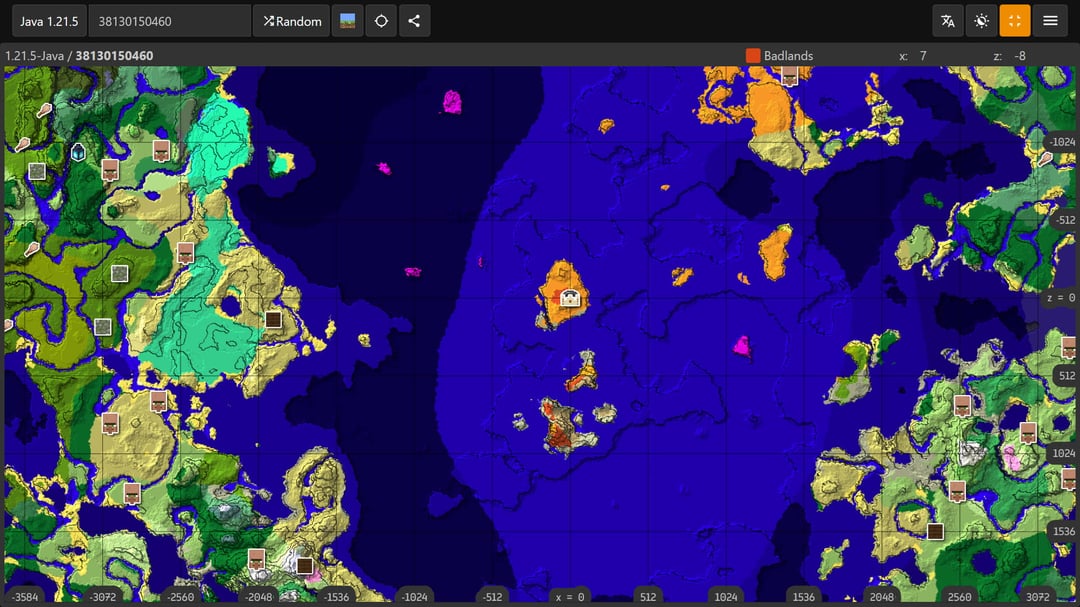
Task: Open the Java 1.21.5 version selector
Action: click(49, 21)
